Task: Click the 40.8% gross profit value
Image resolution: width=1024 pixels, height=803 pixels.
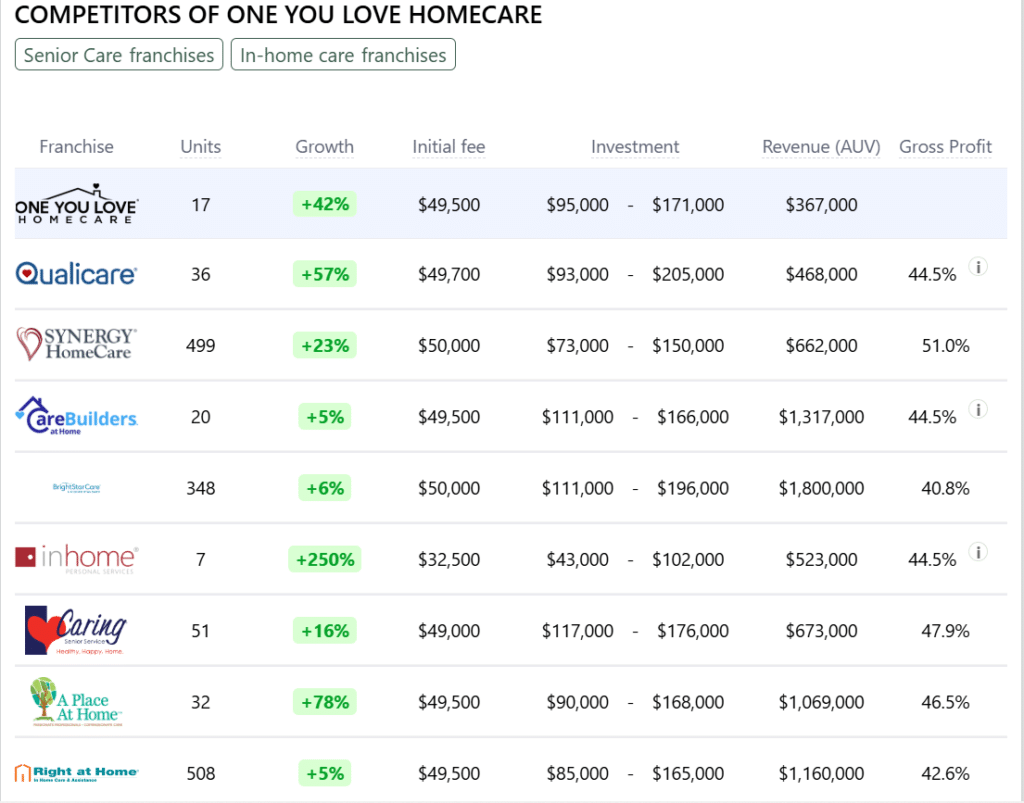Action: (945, 488)
